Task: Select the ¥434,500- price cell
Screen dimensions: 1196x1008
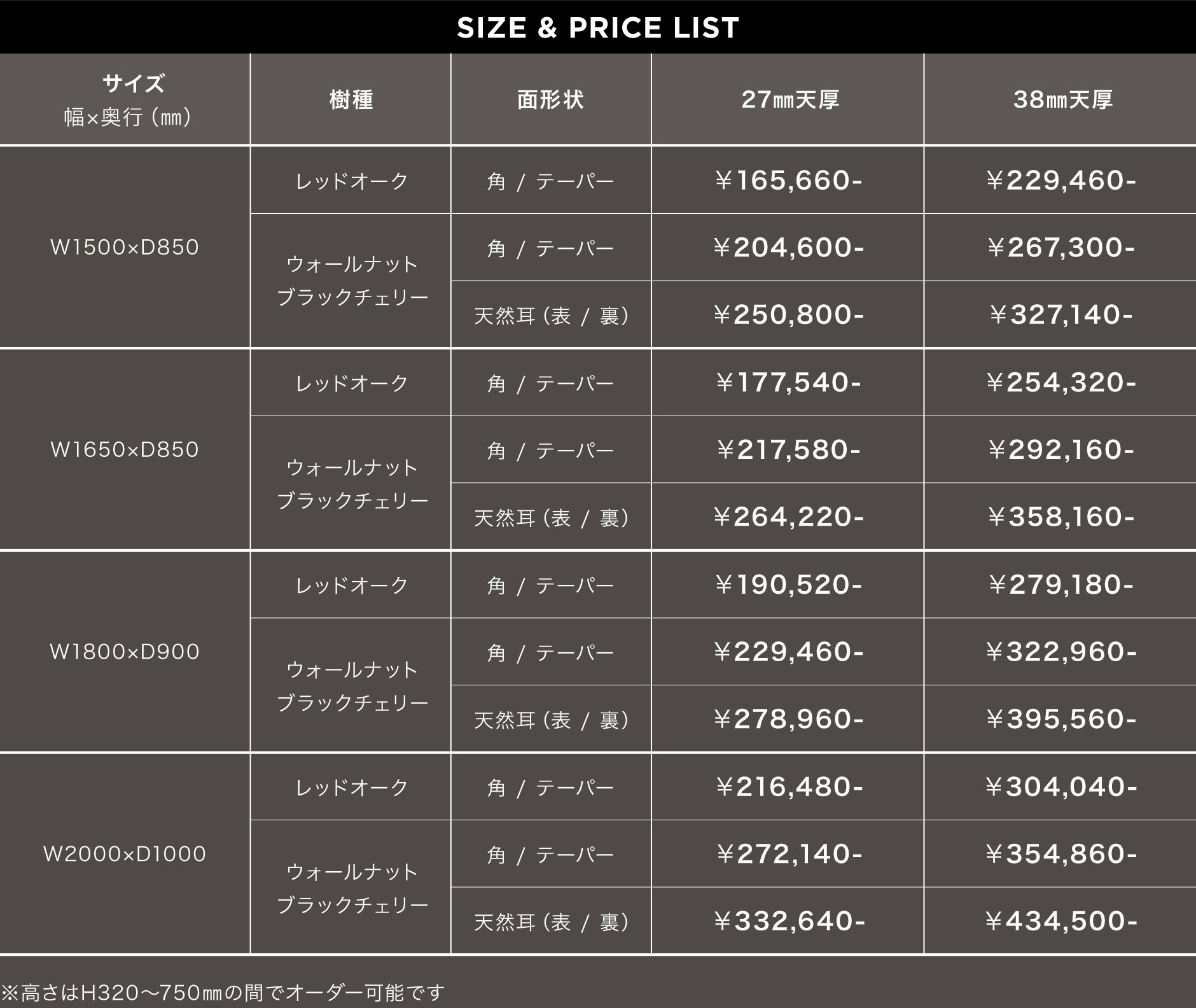Action: coord(1060,921)
